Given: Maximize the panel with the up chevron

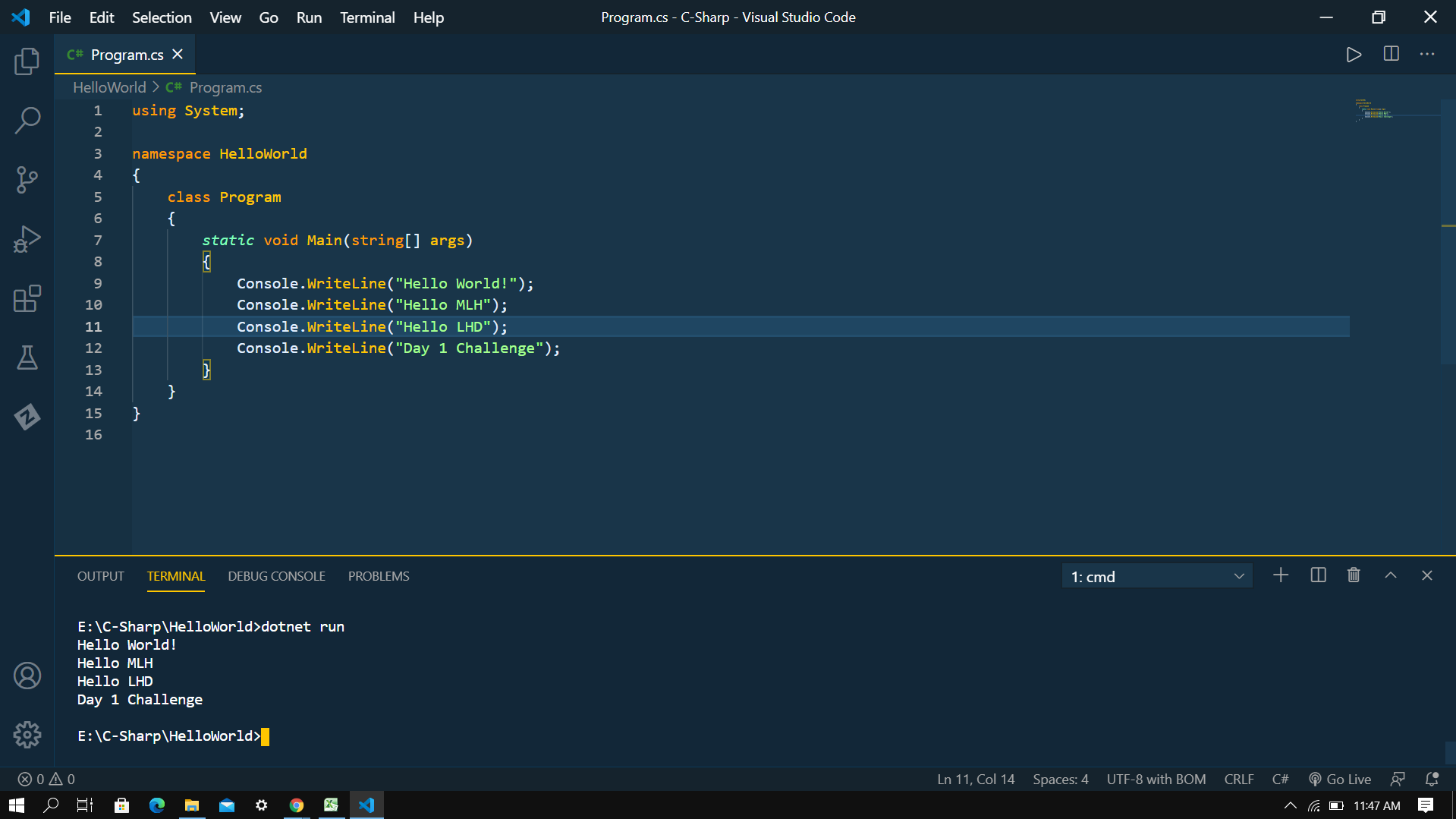Looking at the screenshot, I should 1391,575.
